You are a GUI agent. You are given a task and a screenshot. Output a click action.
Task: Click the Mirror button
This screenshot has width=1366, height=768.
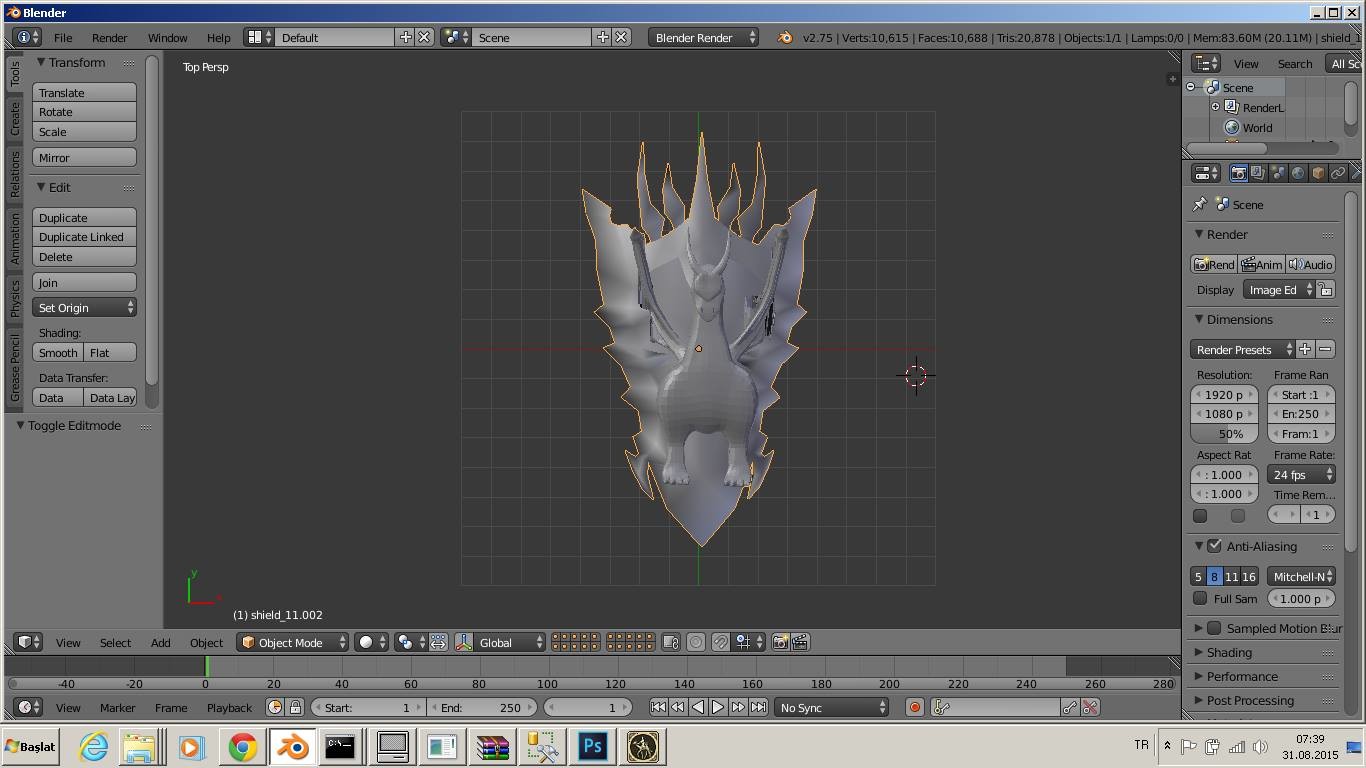click(x=85, y=157)
